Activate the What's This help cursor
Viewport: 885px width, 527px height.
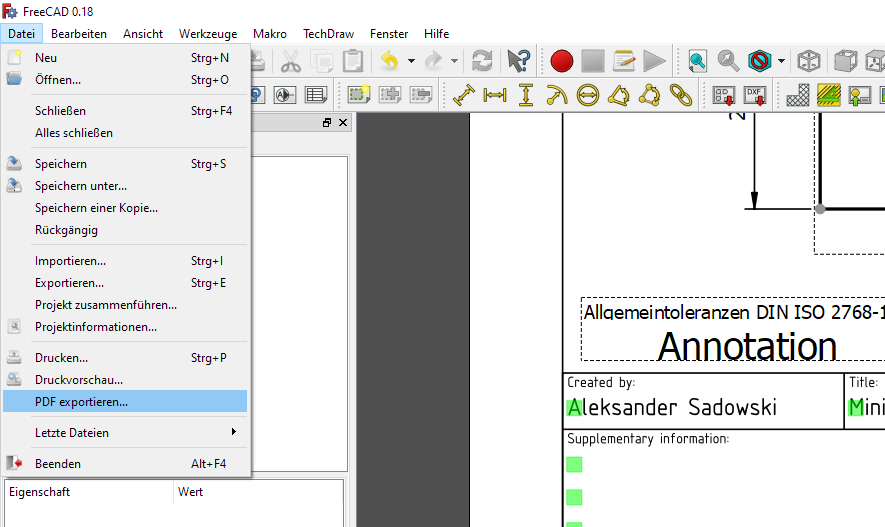tap(518, 61)
